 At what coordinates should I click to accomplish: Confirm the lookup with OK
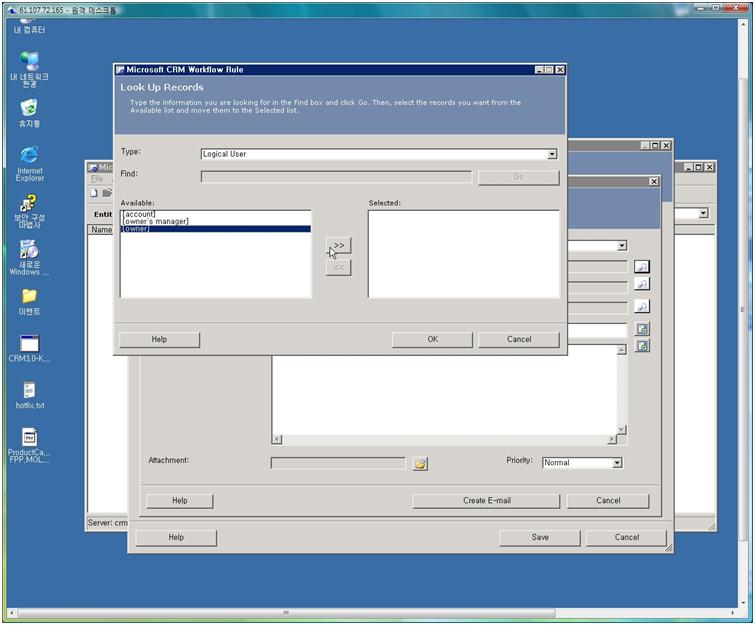point(432,339)
